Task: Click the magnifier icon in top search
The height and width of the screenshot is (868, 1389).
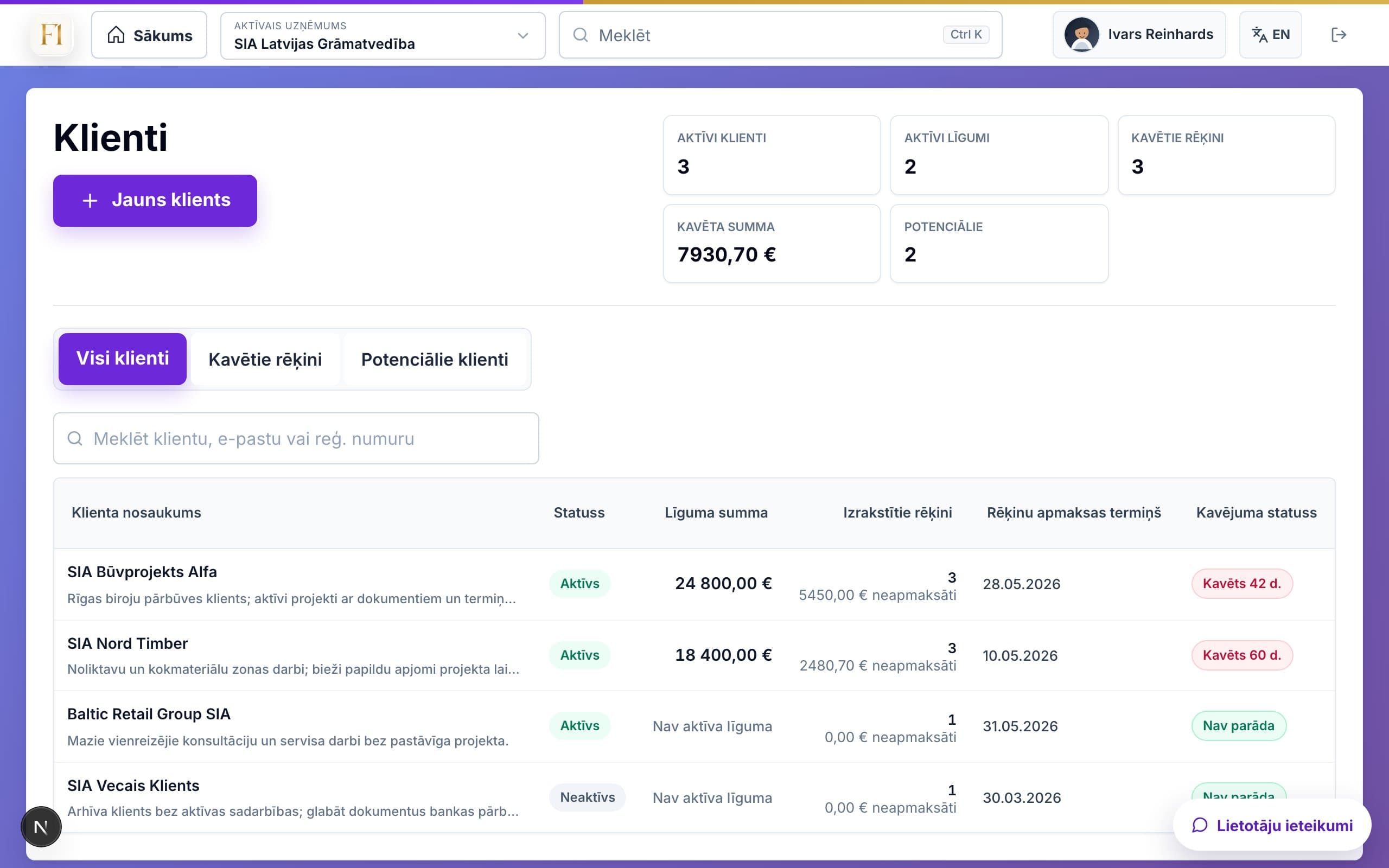Action: 581,35
